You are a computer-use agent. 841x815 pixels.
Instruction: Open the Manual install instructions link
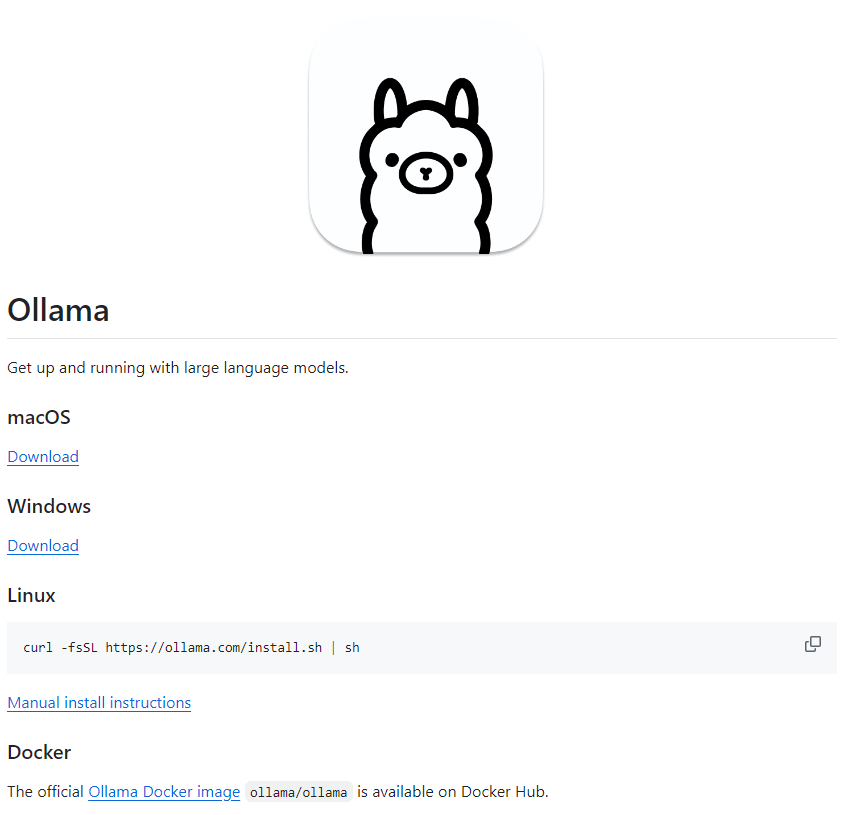coord(99,703)
